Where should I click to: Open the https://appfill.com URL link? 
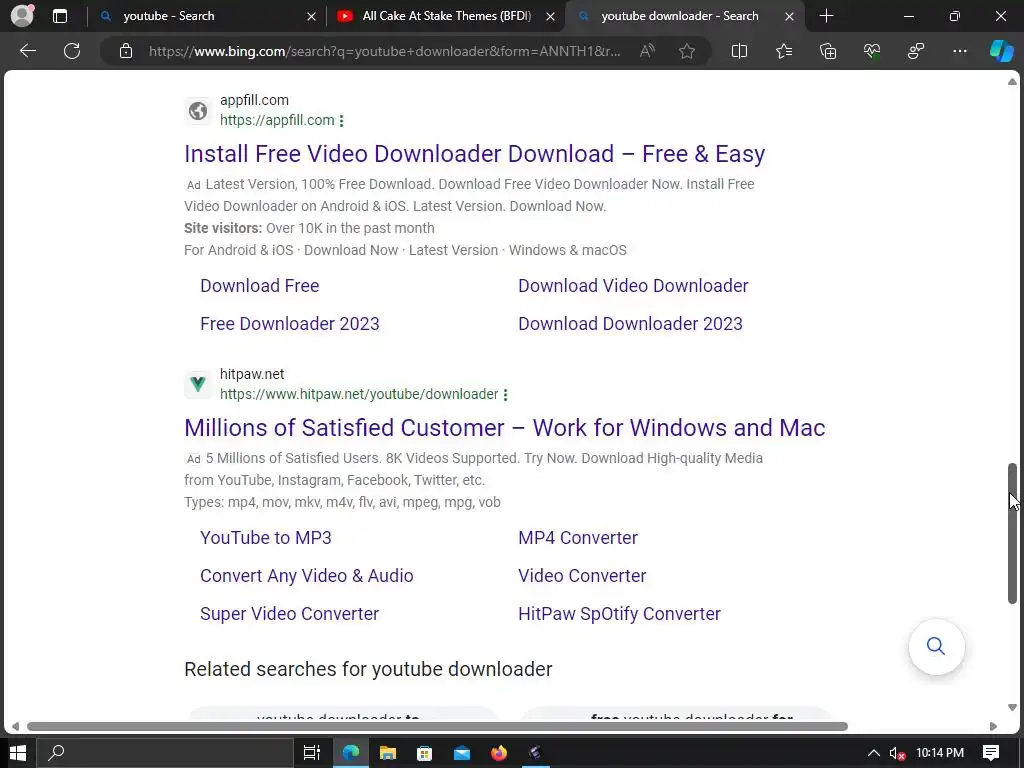click(277, 120)
